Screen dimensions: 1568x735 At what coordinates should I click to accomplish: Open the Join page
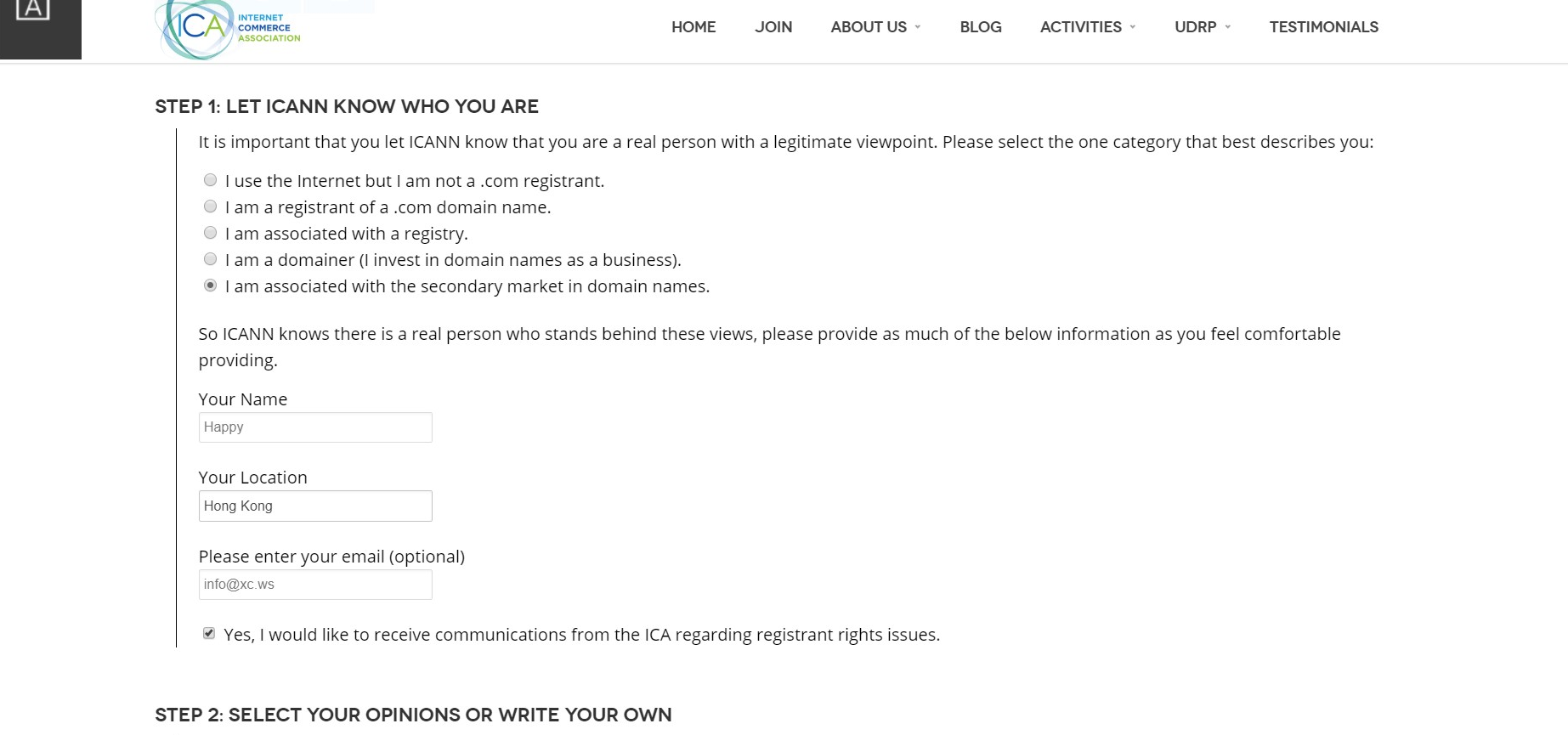[773, 27]
